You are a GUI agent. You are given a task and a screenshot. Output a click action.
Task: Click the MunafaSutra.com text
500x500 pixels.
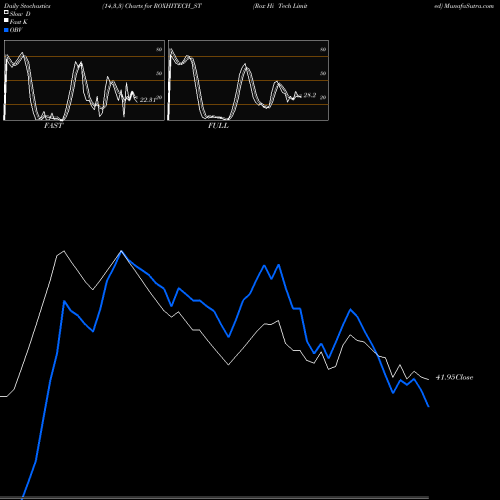click(469, 6)
